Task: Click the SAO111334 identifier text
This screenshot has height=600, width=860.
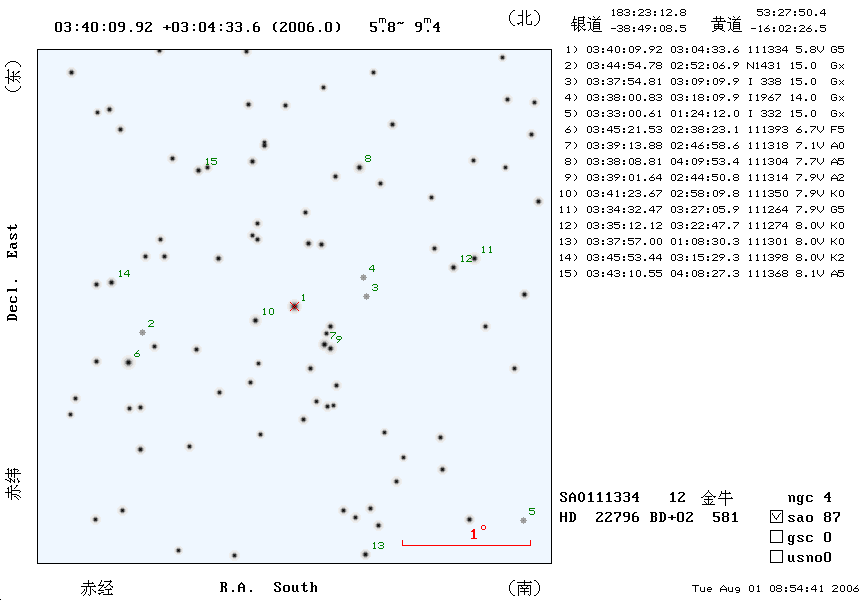Action: [599, 497]
